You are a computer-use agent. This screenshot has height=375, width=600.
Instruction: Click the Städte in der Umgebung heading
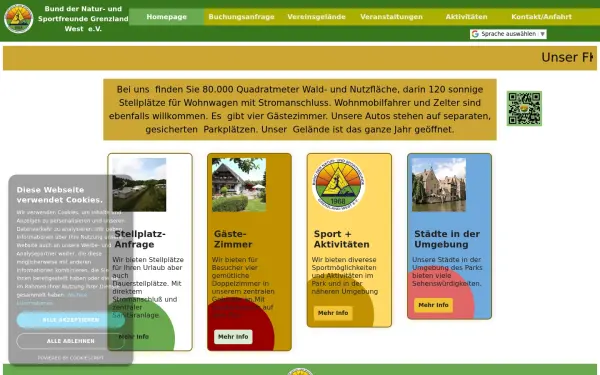pos(447,239)
